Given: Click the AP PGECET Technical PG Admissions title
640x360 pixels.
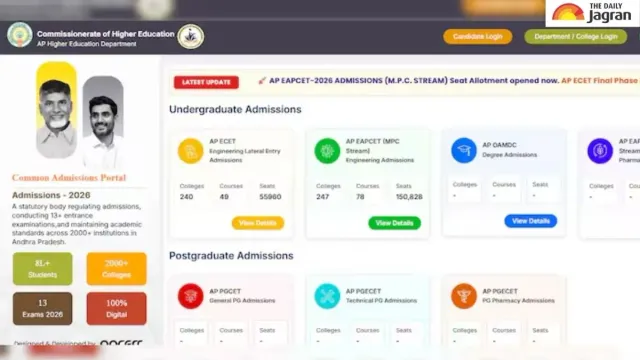Looking at the screenshot, I should point(381,296).
